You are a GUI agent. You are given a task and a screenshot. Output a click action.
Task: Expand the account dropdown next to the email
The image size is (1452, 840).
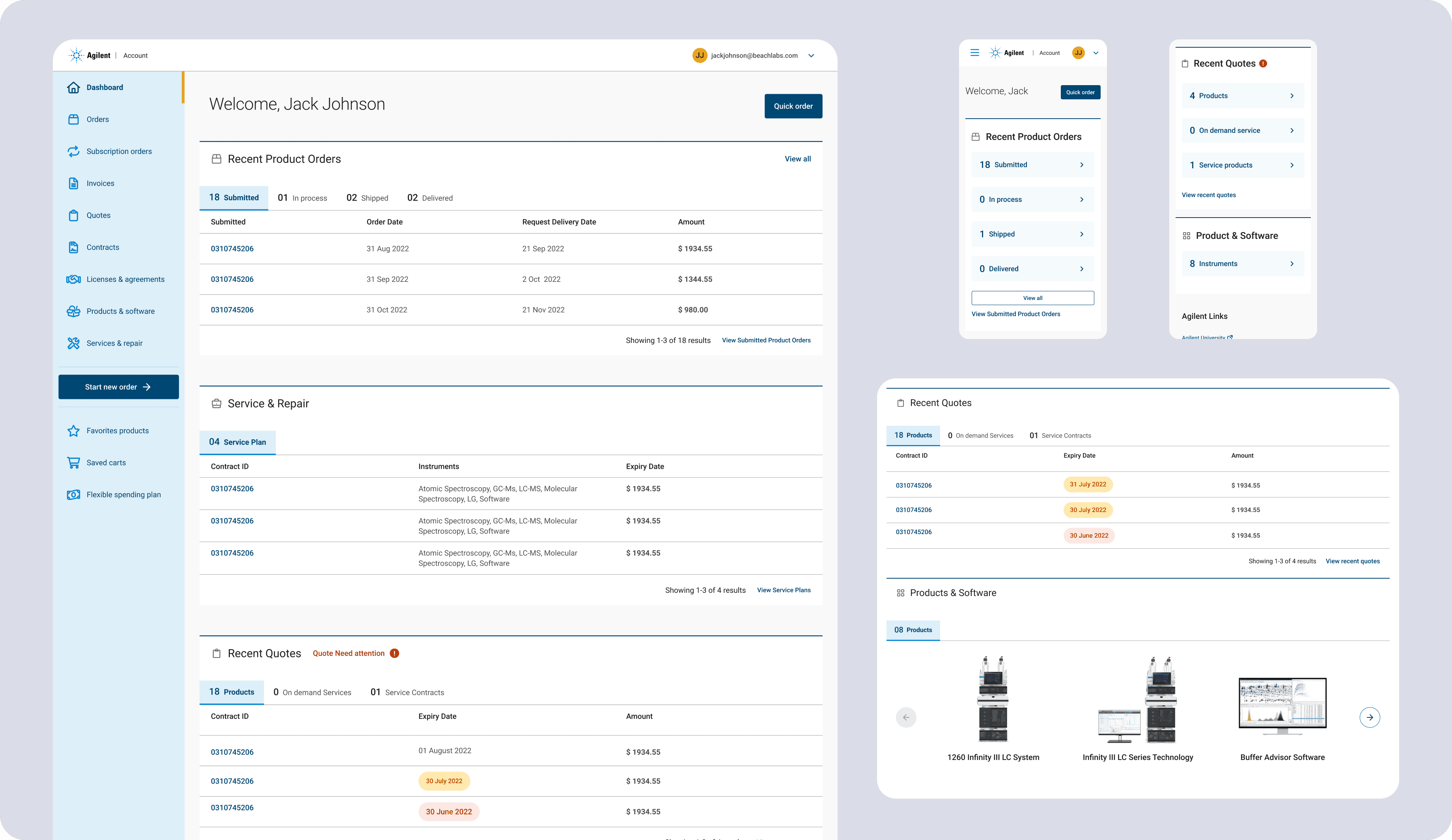pyautogui.click(x=811, y=56)
